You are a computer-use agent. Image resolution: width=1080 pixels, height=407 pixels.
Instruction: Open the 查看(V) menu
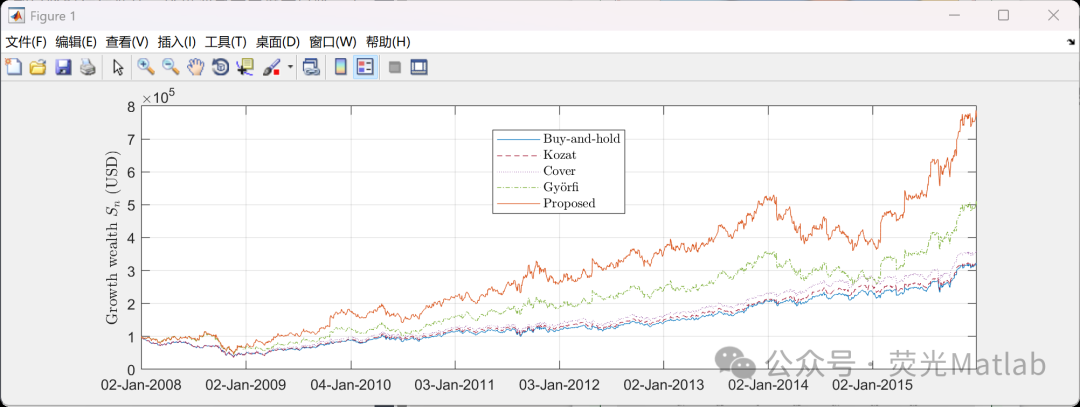(x=127, y=42)
